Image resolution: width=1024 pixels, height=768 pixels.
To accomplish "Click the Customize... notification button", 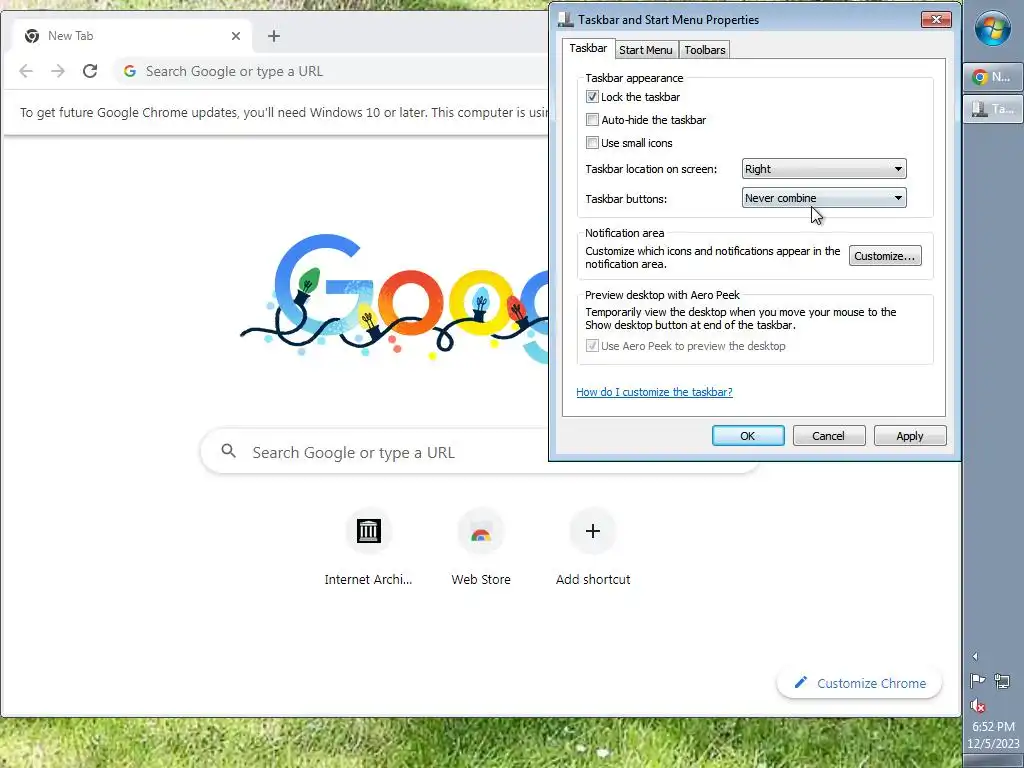I will click(885, 255).
